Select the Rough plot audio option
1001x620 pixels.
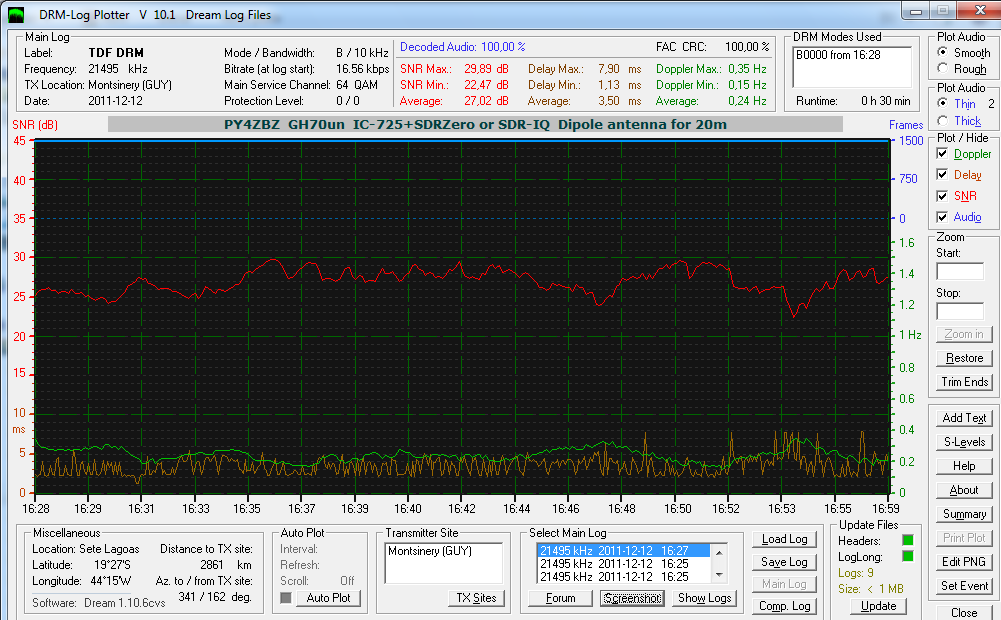941,69
